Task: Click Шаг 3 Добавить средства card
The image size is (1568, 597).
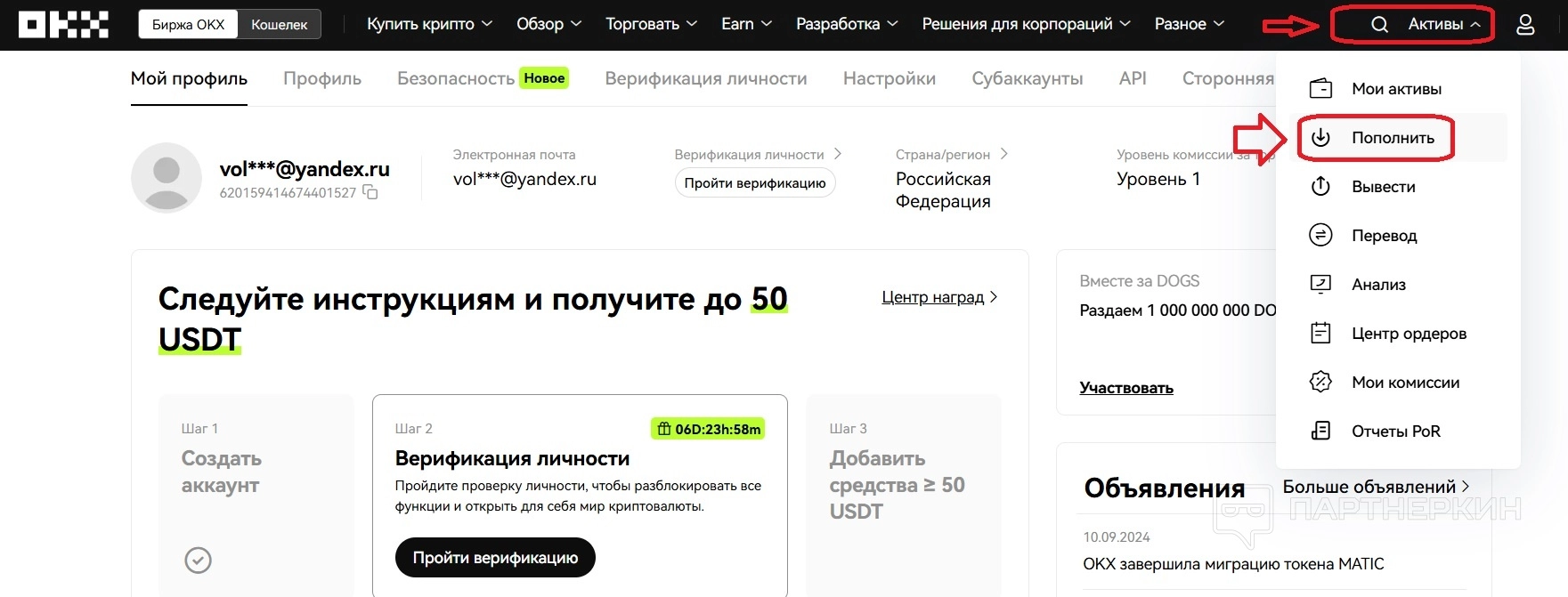Action: [904, 496]
